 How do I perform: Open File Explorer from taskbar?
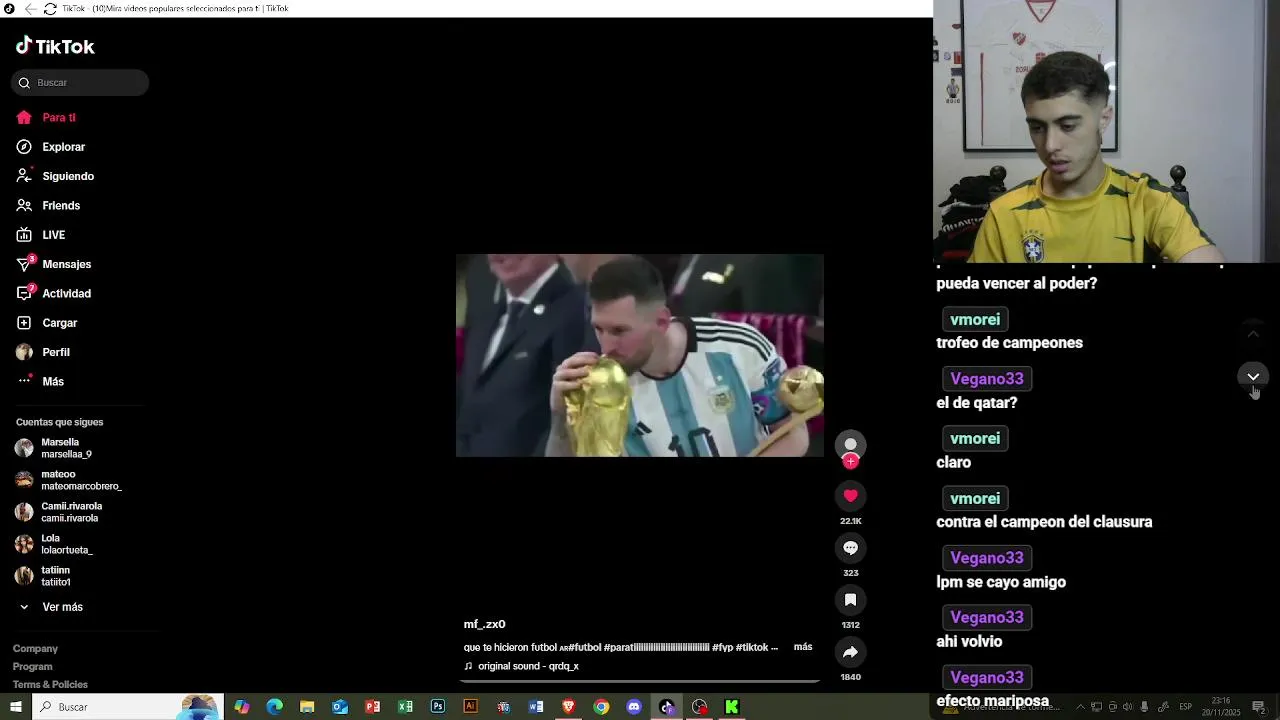(x=307, y=707)
